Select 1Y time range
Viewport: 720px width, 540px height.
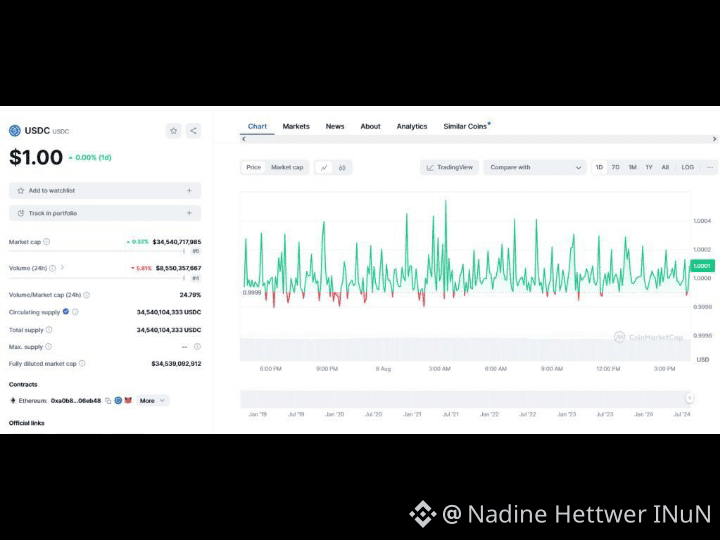[649, 168]
